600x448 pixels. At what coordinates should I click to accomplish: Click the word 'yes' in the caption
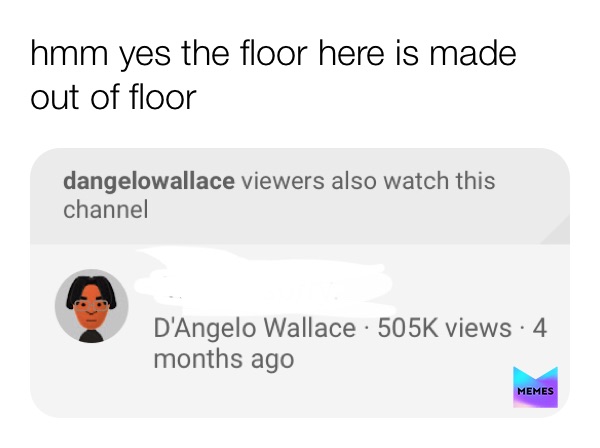tap(145, 55)
